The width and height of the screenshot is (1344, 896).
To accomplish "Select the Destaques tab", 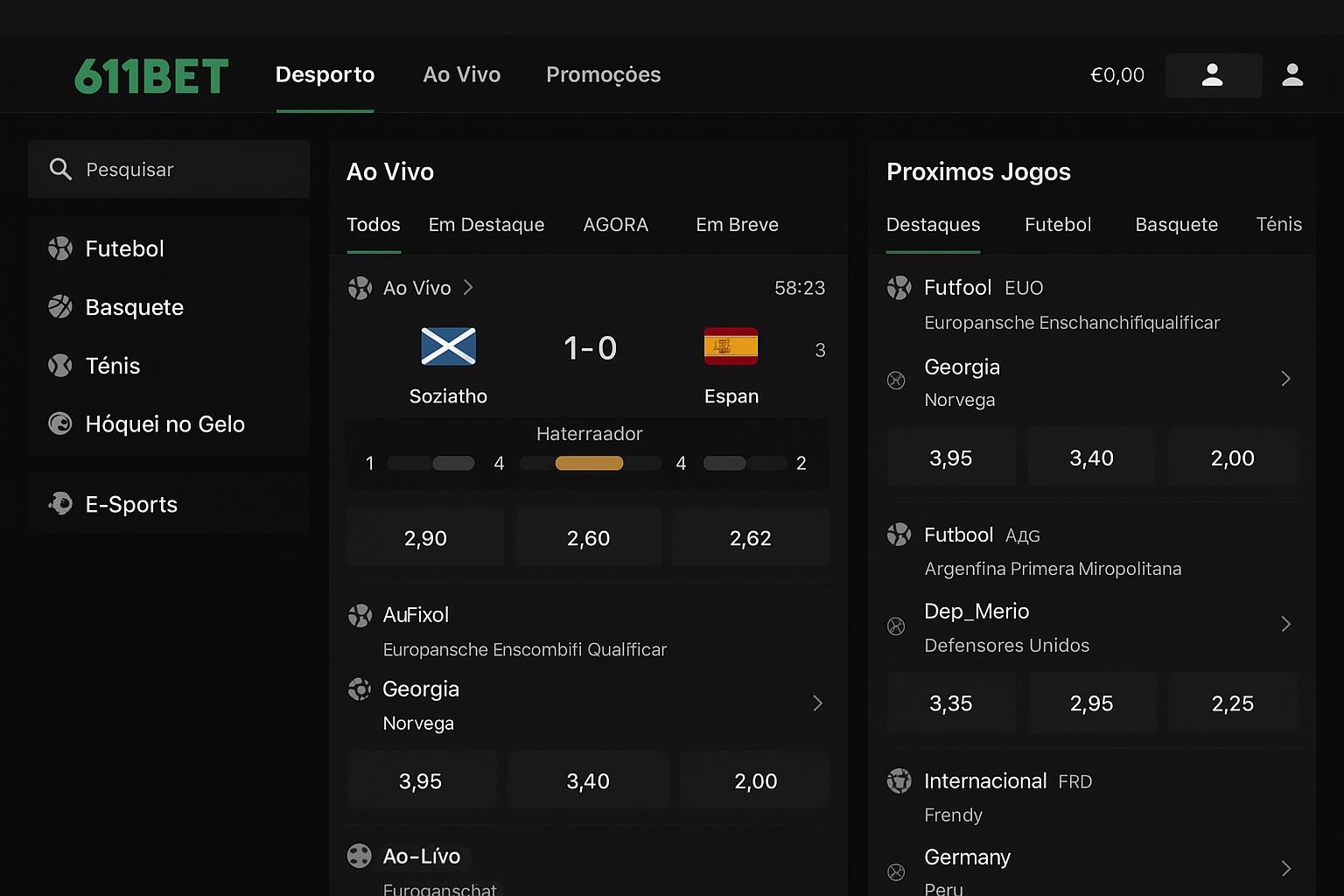I will [933, 225].
